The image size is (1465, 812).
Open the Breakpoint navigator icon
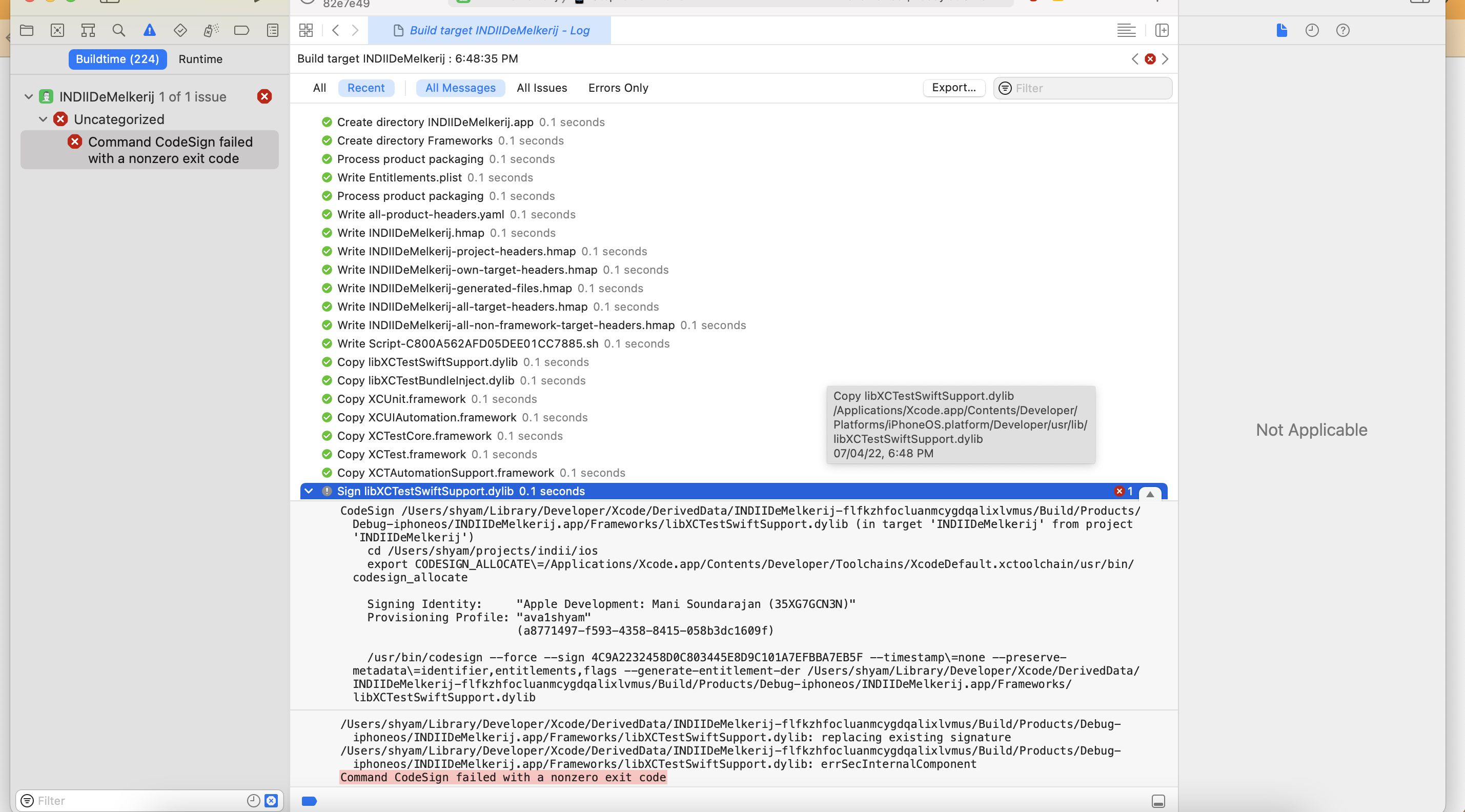tap(242, 30)
